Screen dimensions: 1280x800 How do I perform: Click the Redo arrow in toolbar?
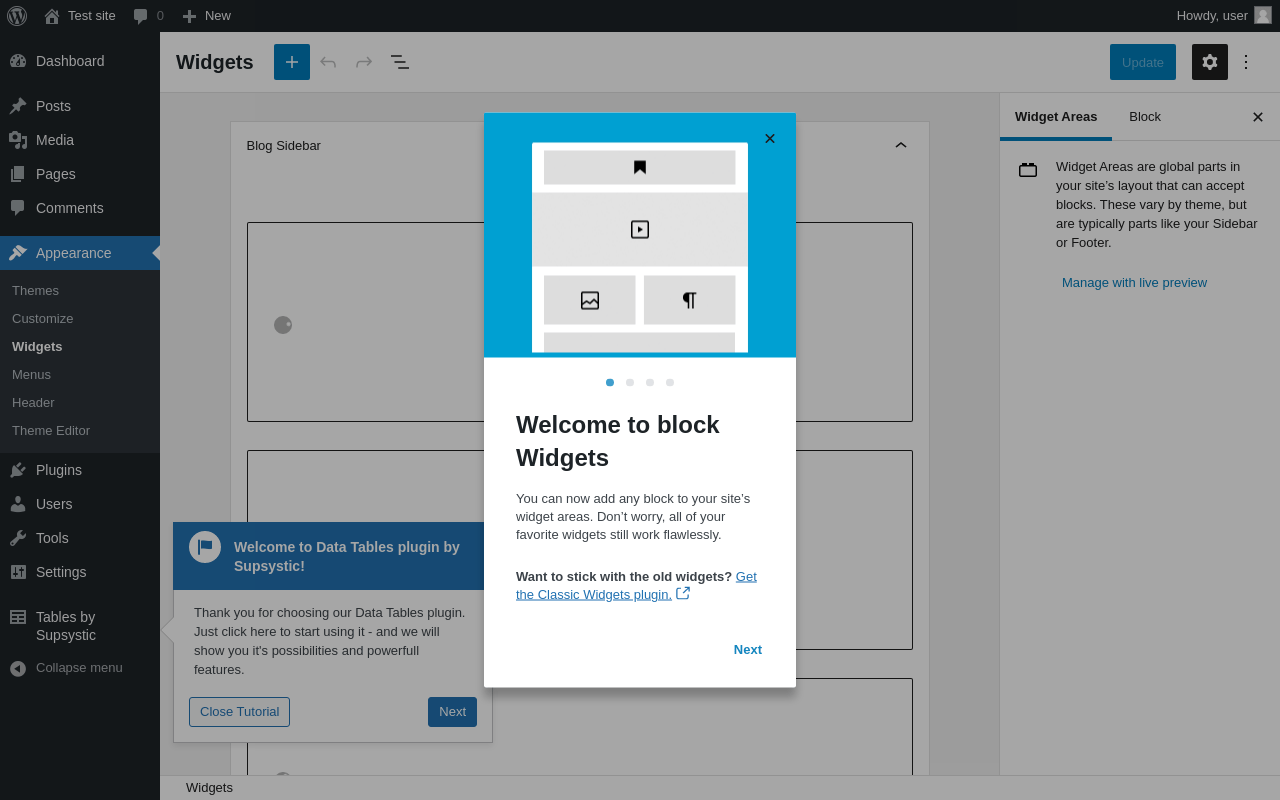[x=364, y=62]
